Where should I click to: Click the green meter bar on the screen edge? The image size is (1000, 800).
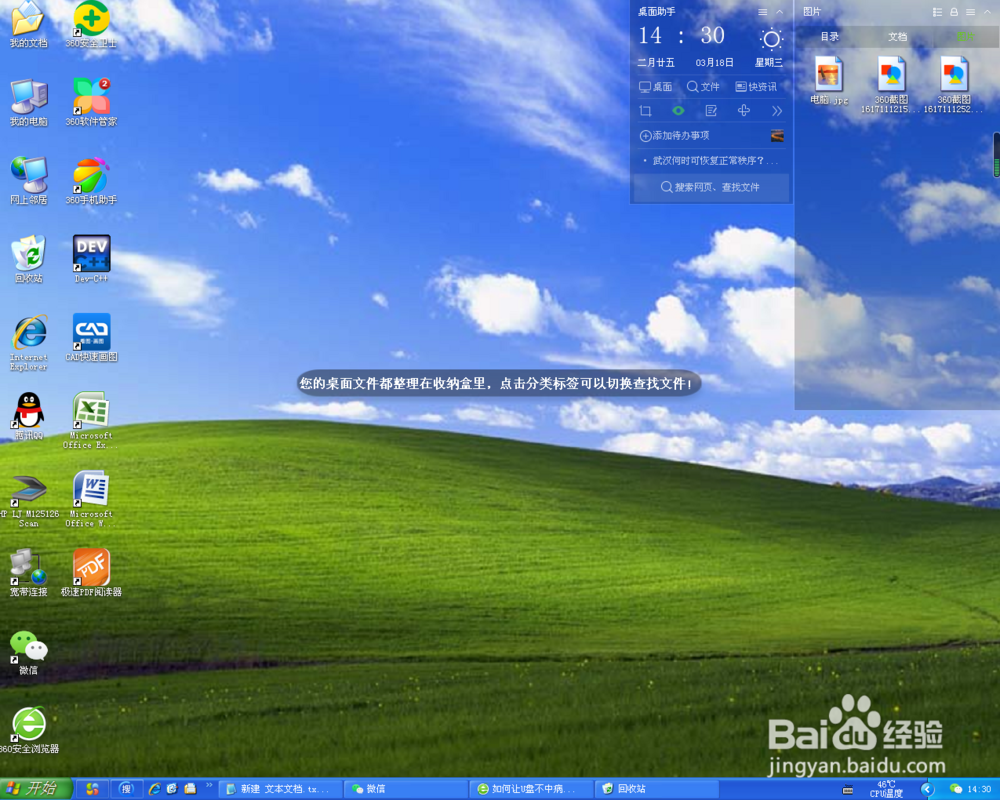tap(996, 155)
